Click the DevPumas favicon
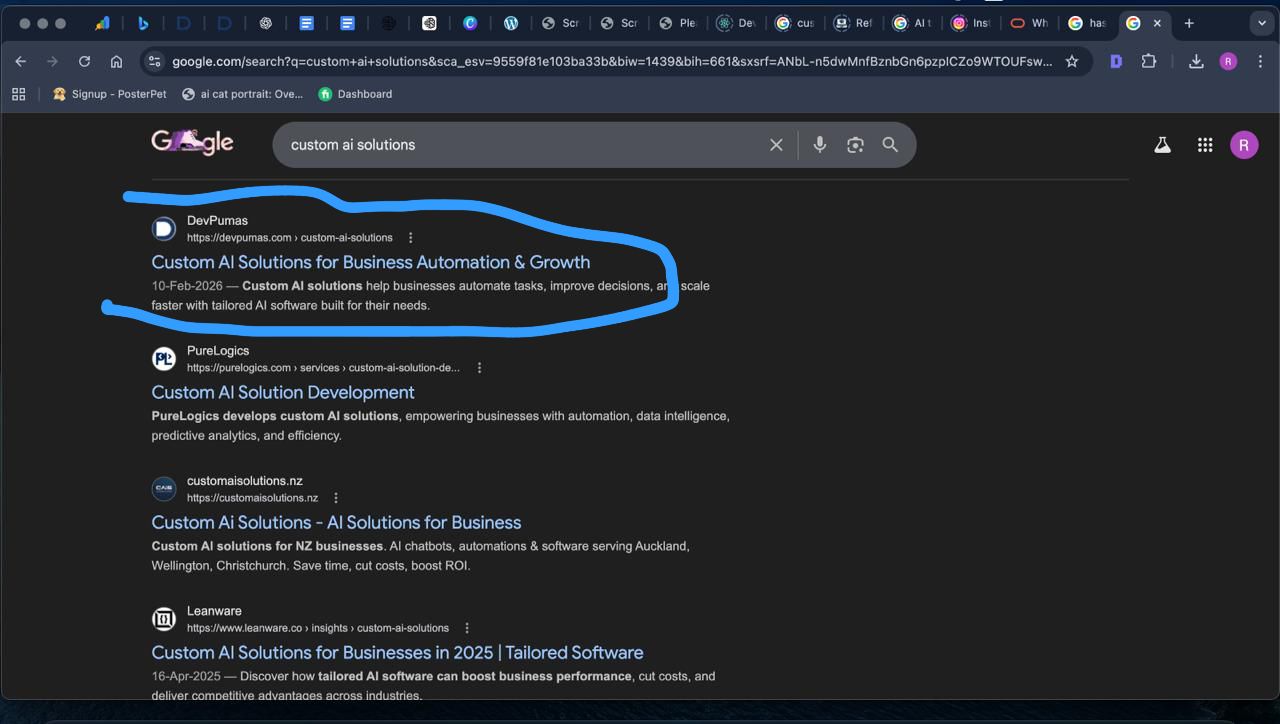 pyautogui.click(x=164, y=229)
